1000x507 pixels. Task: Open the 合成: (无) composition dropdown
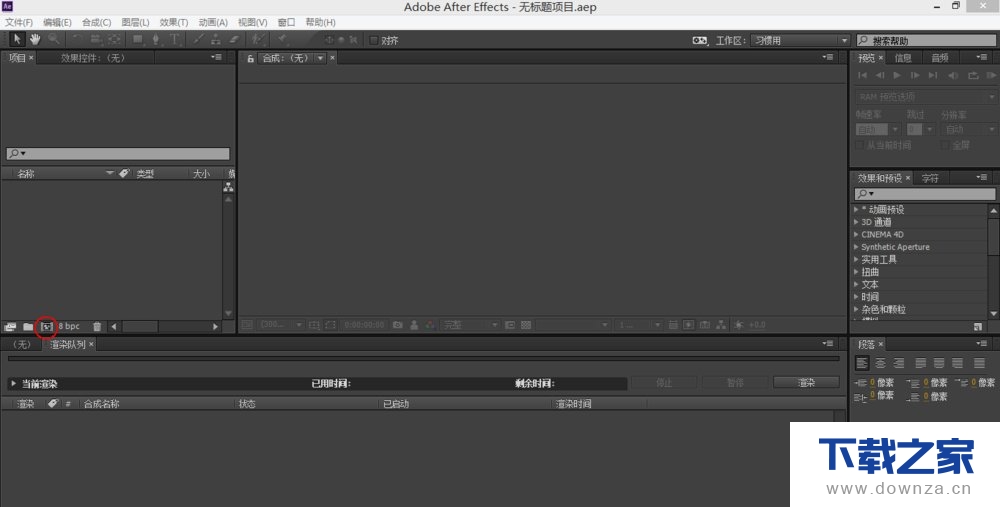click(320, 58)
